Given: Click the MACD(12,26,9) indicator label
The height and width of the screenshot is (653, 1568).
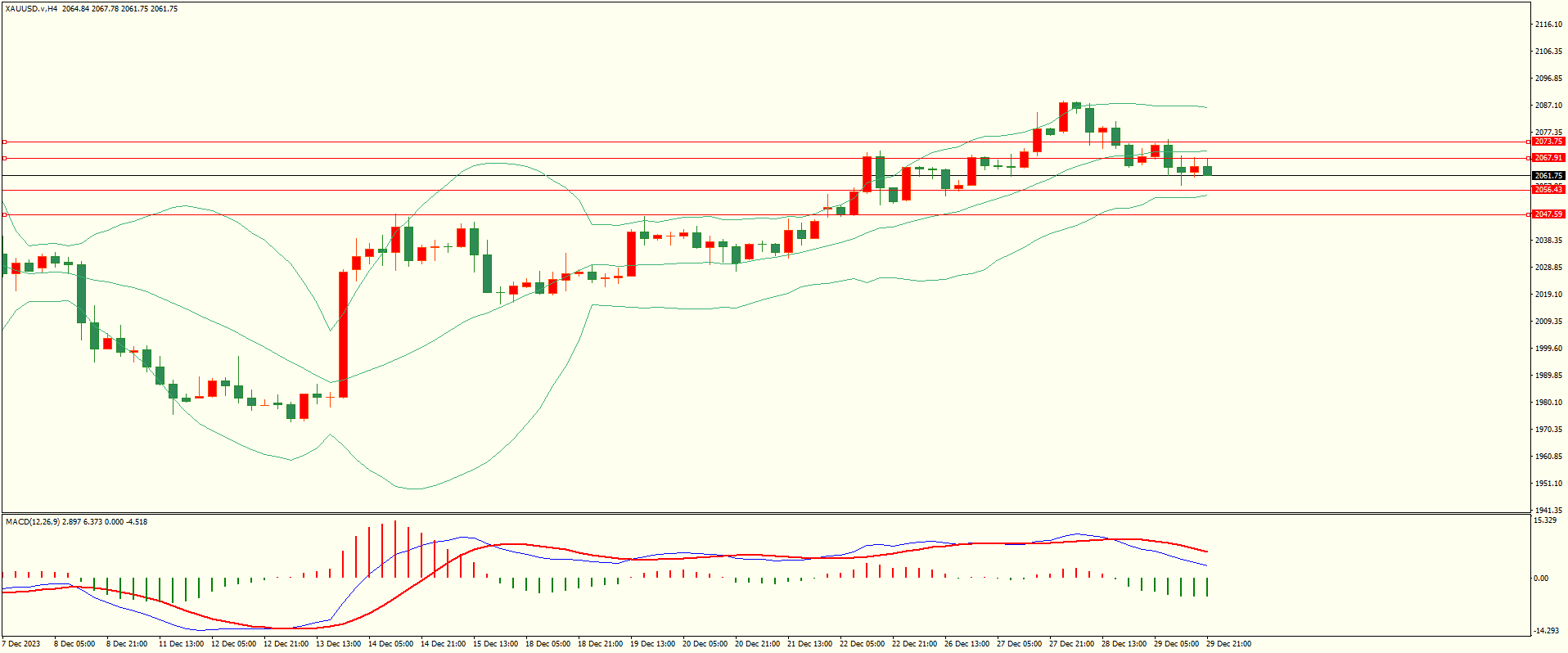Looking at the screenshot, I should pyautogui.click(x=33, y=522).
